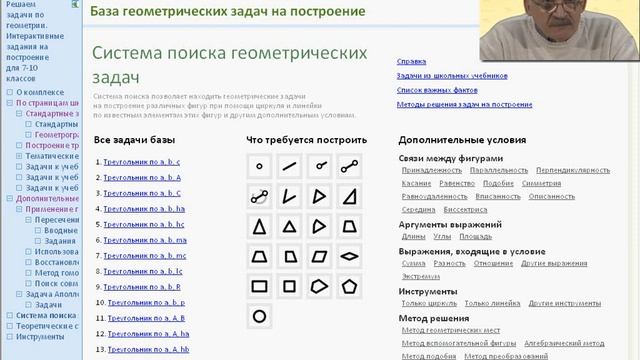The height and width of the screenshot is (360, 640).
Task: Select the wide trapezoid icon above the rectangle
Action: pos(259,256)
